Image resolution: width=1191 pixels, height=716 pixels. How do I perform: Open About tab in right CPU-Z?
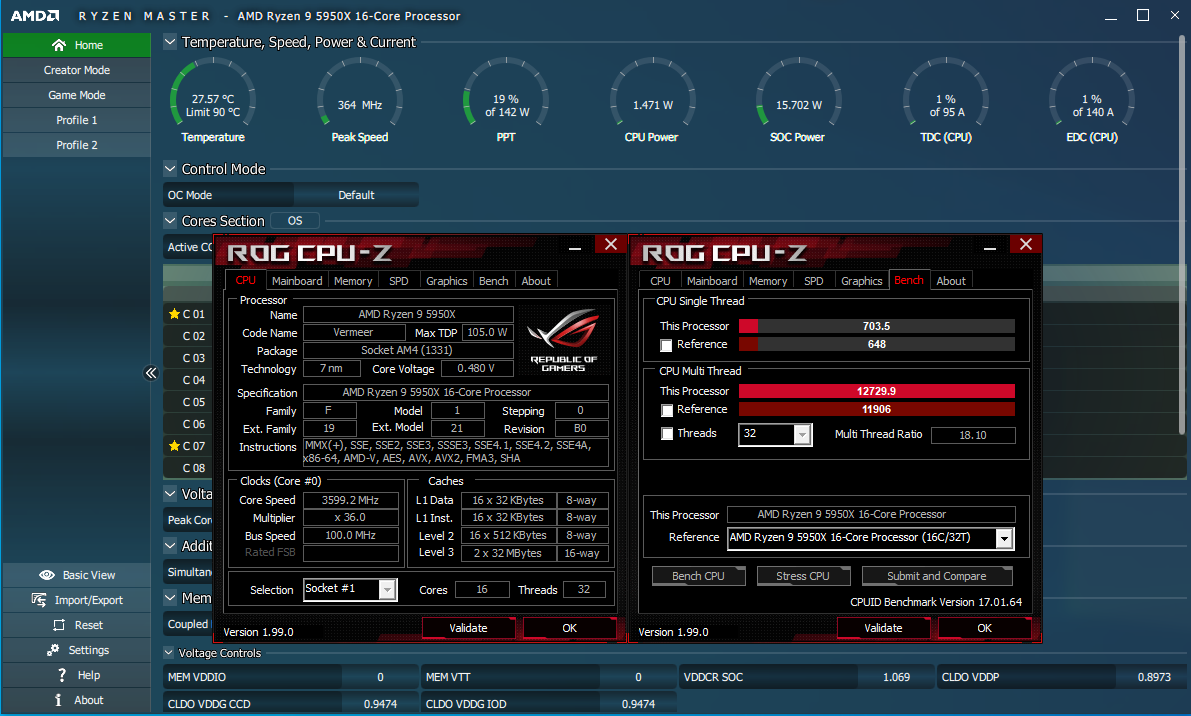click(x=951, y=281)
